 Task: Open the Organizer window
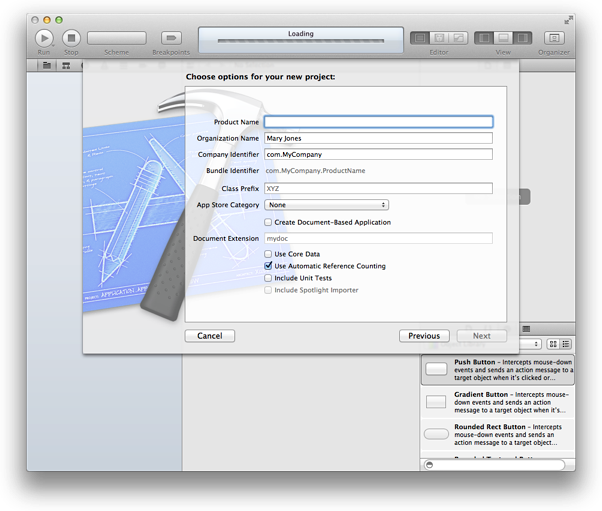pyautogui.click(x=554, y=38)
